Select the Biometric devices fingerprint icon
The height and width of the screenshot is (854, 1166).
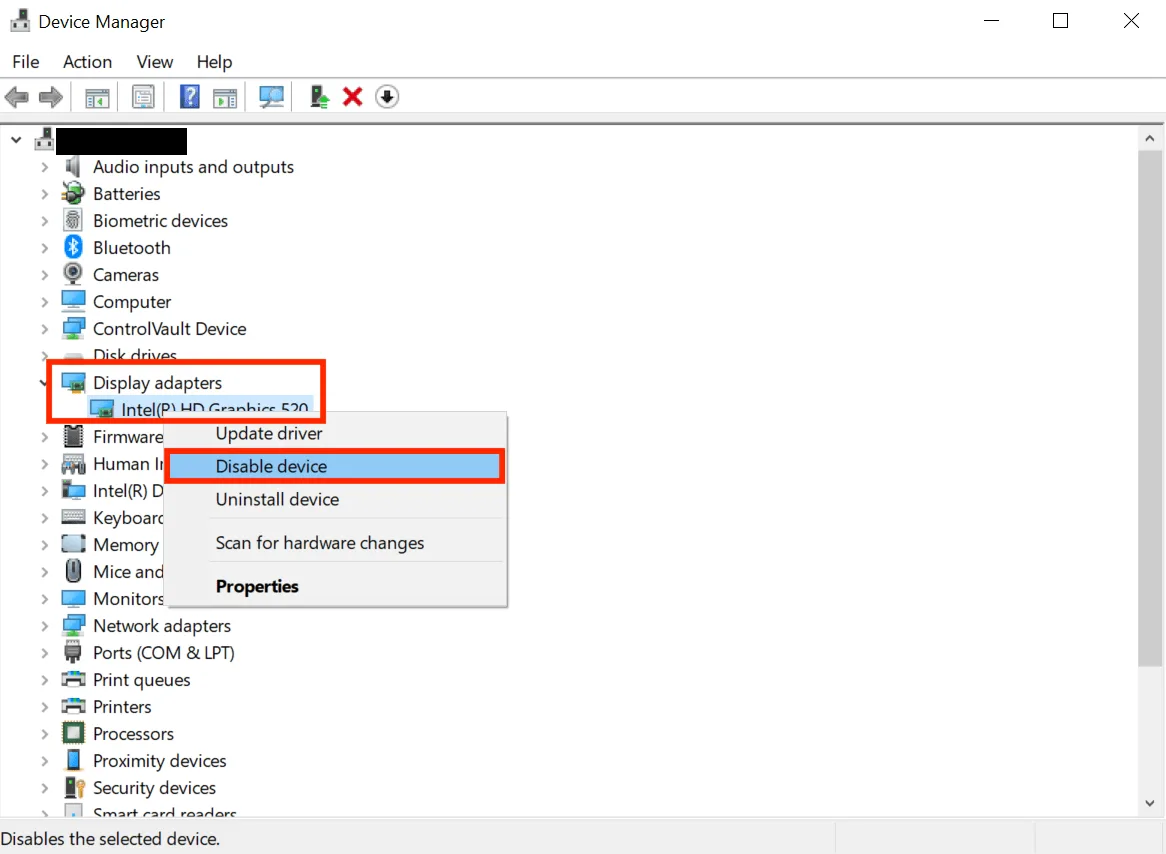(73, 220)
